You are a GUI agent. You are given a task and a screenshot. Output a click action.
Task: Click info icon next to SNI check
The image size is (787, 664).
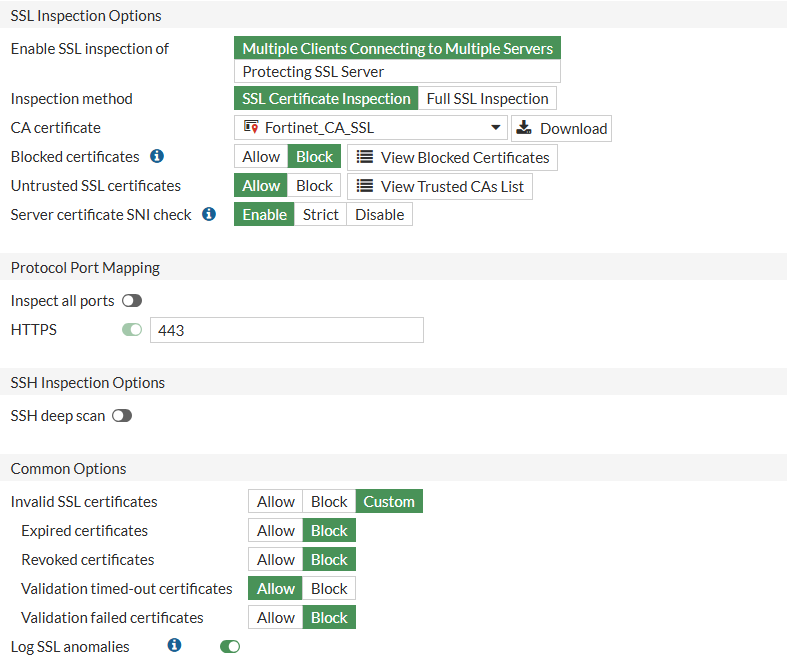tap(209, 214)
